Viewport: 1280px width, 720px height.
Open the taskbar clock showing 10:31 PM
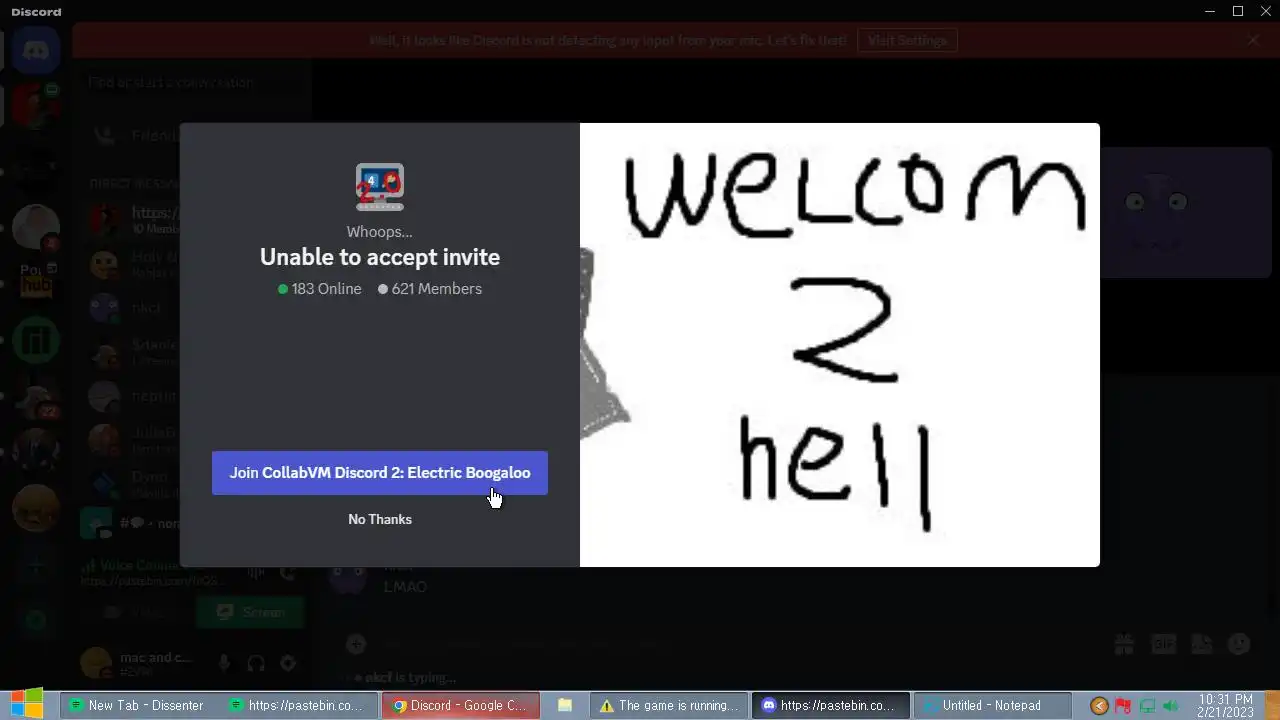click(x=1224, y=706)
